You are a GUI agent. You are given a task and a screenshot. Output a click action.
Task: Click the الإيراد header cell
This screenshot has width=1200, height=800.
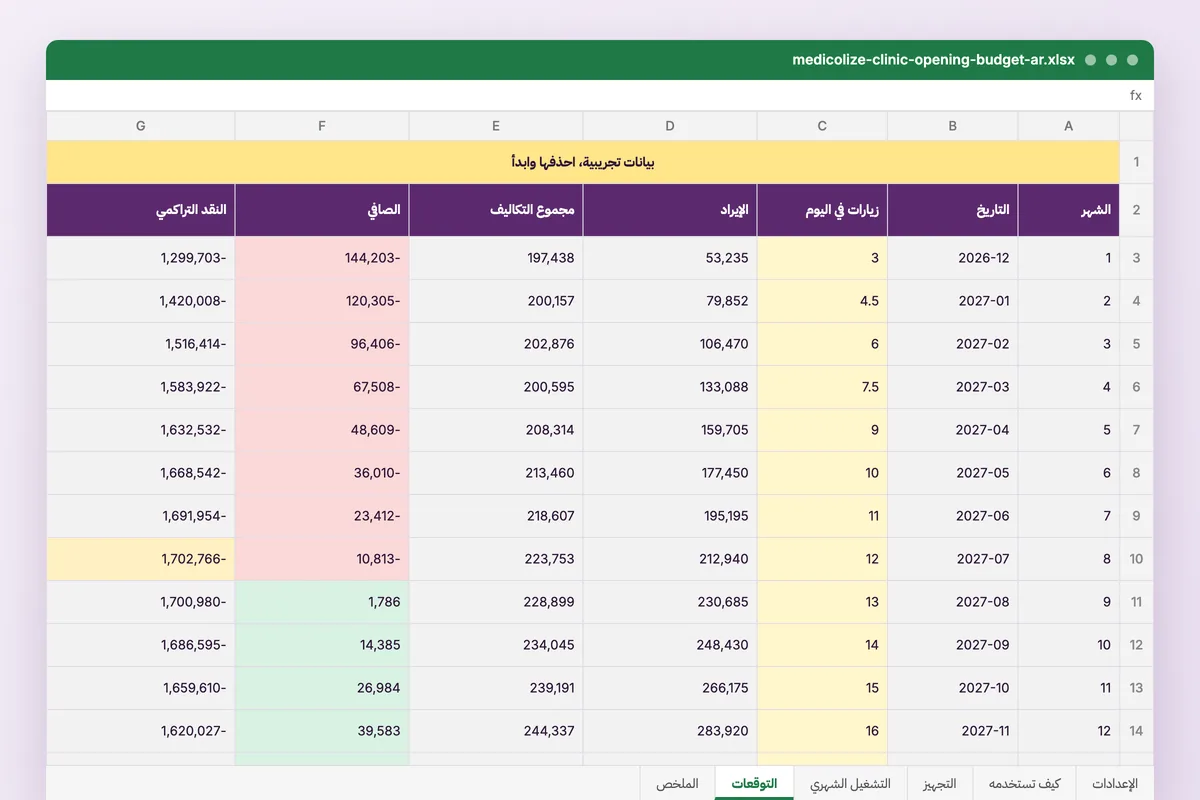[670, 210]
